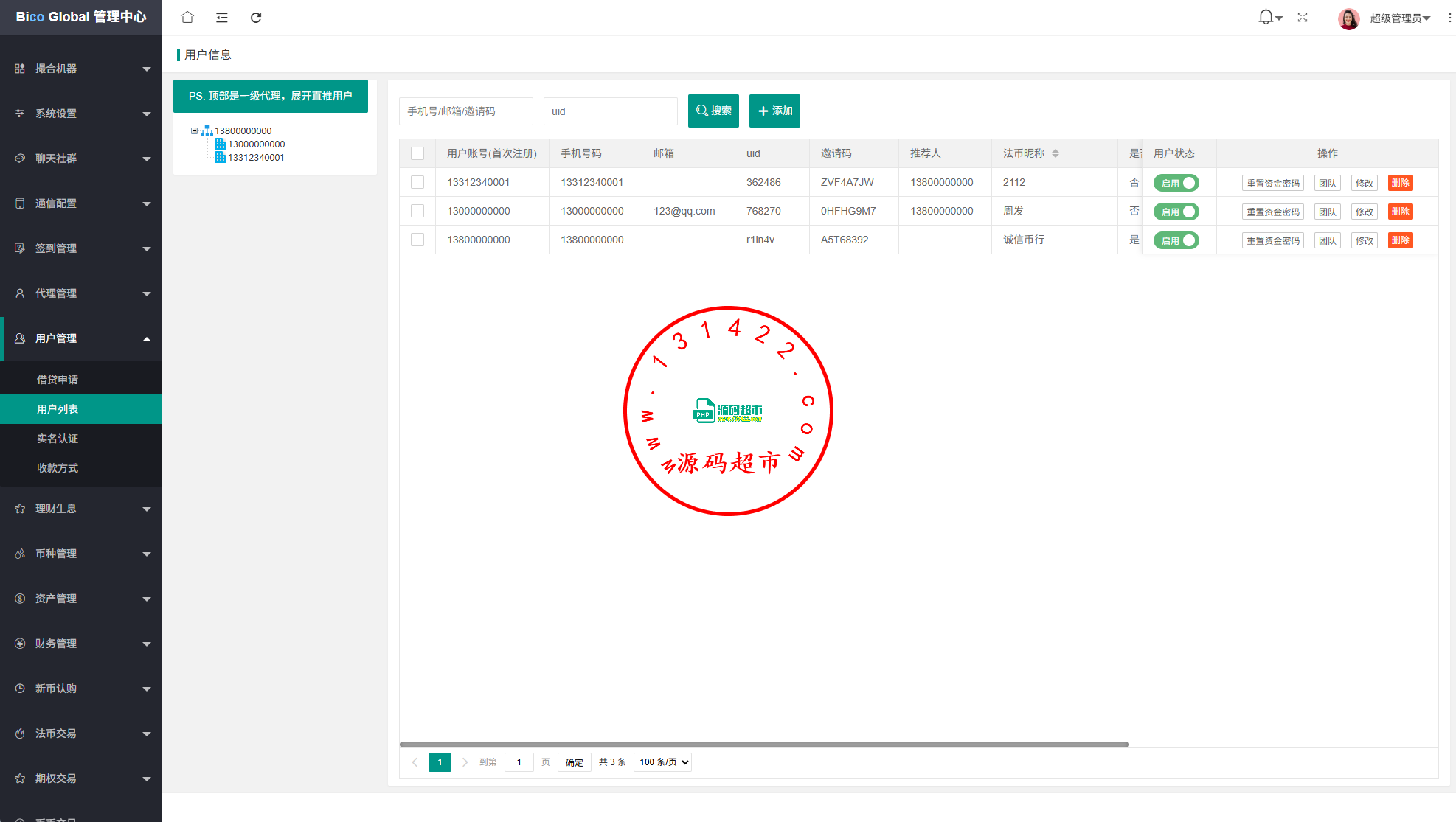Image resolution: width=1456 pixels, height=822 pixels.
Task: Click the fullscreen toggle icon
Action: coord(1303,17)
